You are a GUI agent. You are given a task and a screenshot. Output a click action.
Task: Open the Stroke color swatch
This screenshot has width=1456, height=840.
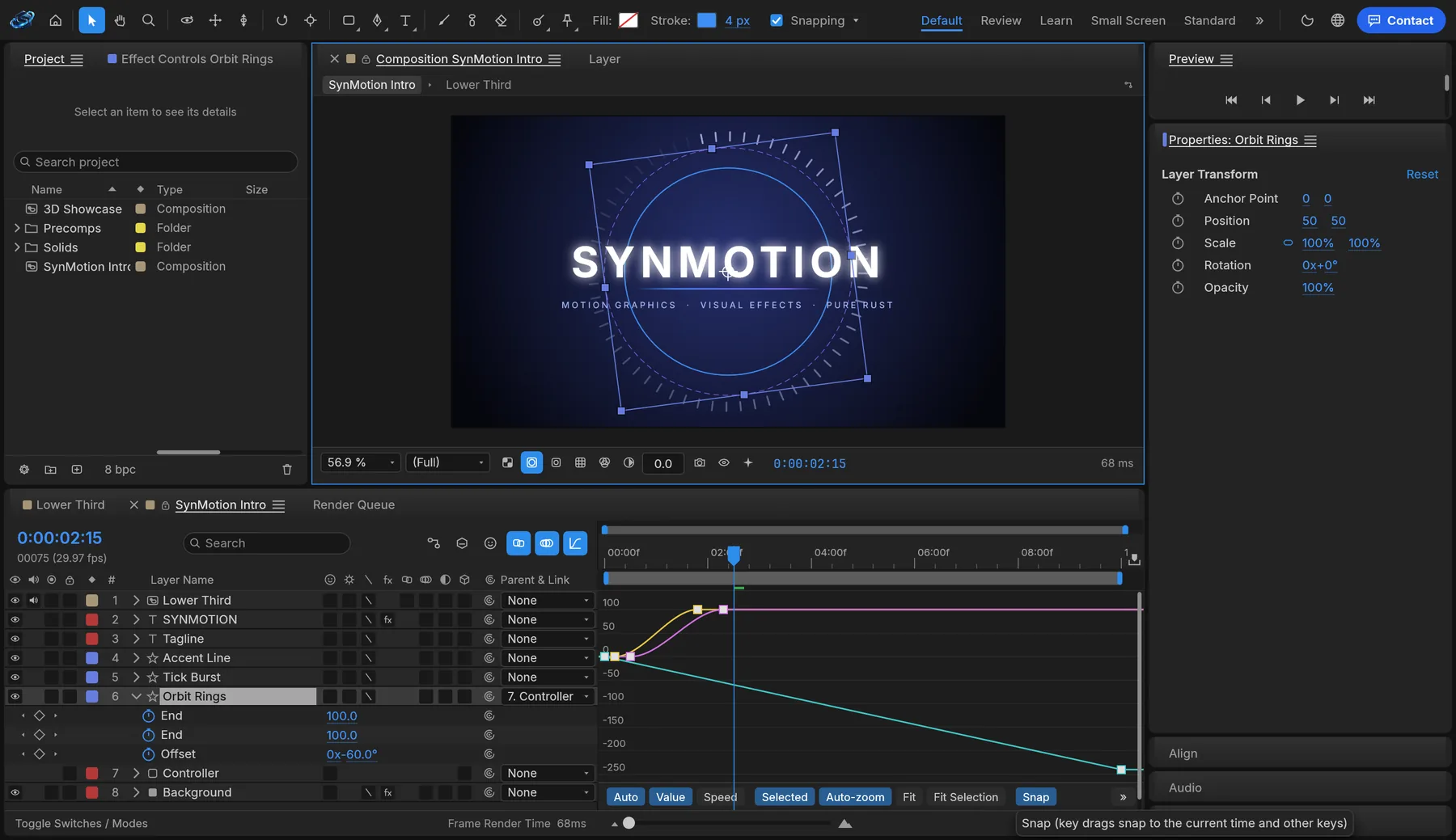[707, 20]
